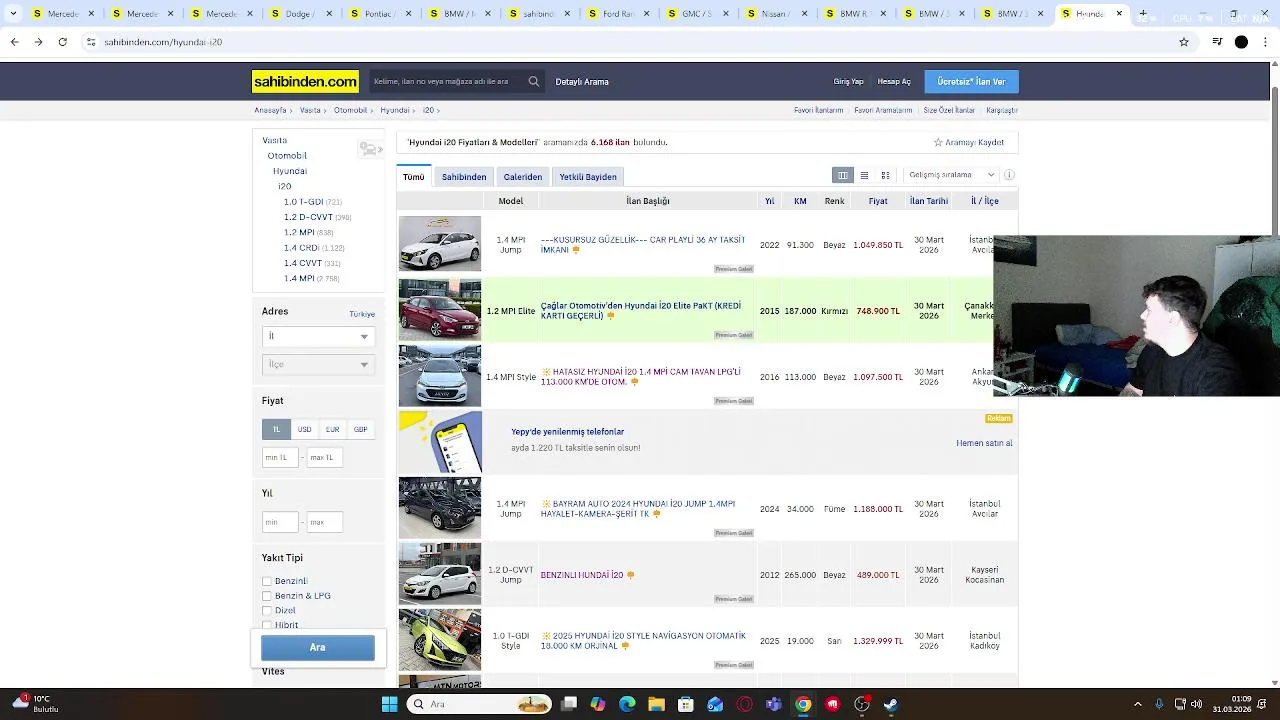The height and width of the screenshot is (720, 1280).
Task: Click the min year input field
Action: pyautogui.click(x=280, y=522)
